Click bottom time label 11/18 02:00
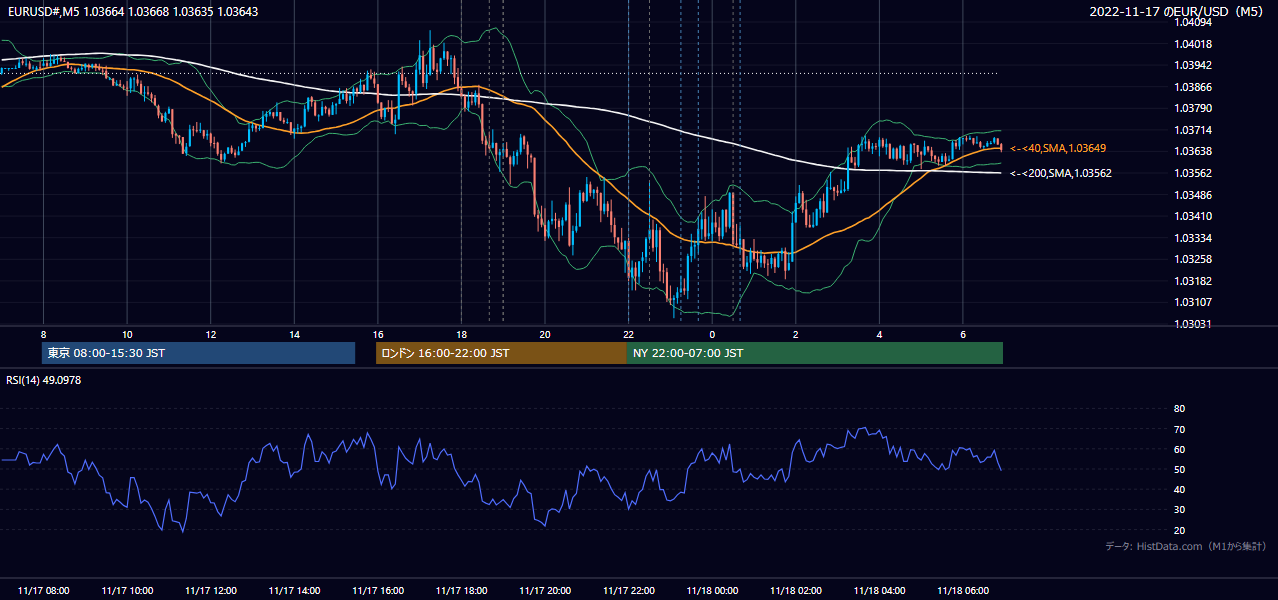1278x600 pixels. pyautogui.click(x=796, y=591)
